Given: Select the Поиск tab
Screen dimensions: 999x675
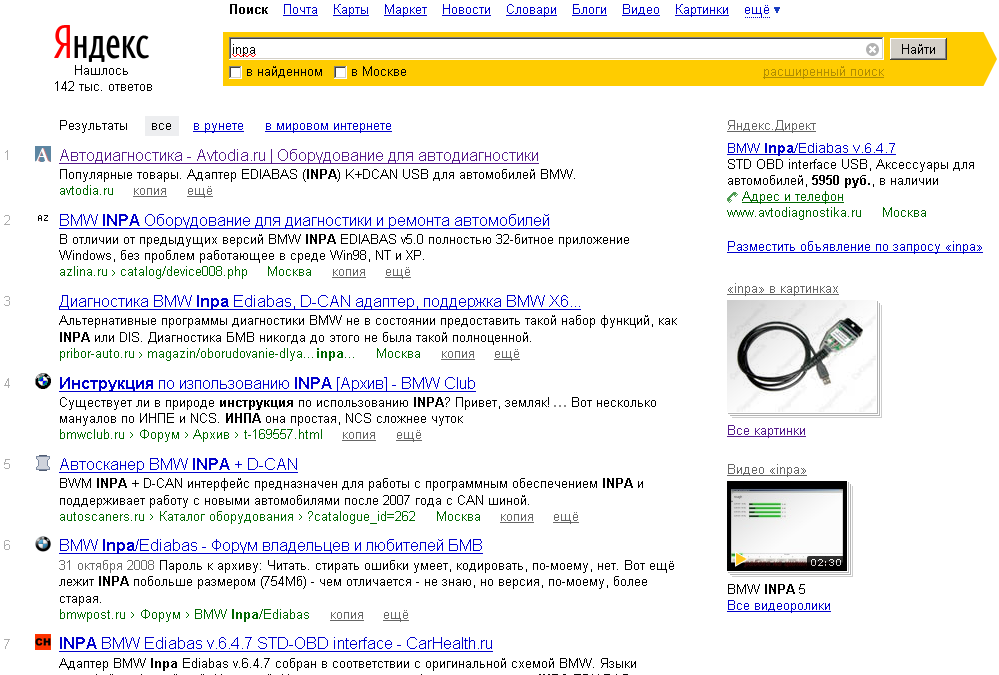Looking at the screenshot, I should tap(248, 10).
